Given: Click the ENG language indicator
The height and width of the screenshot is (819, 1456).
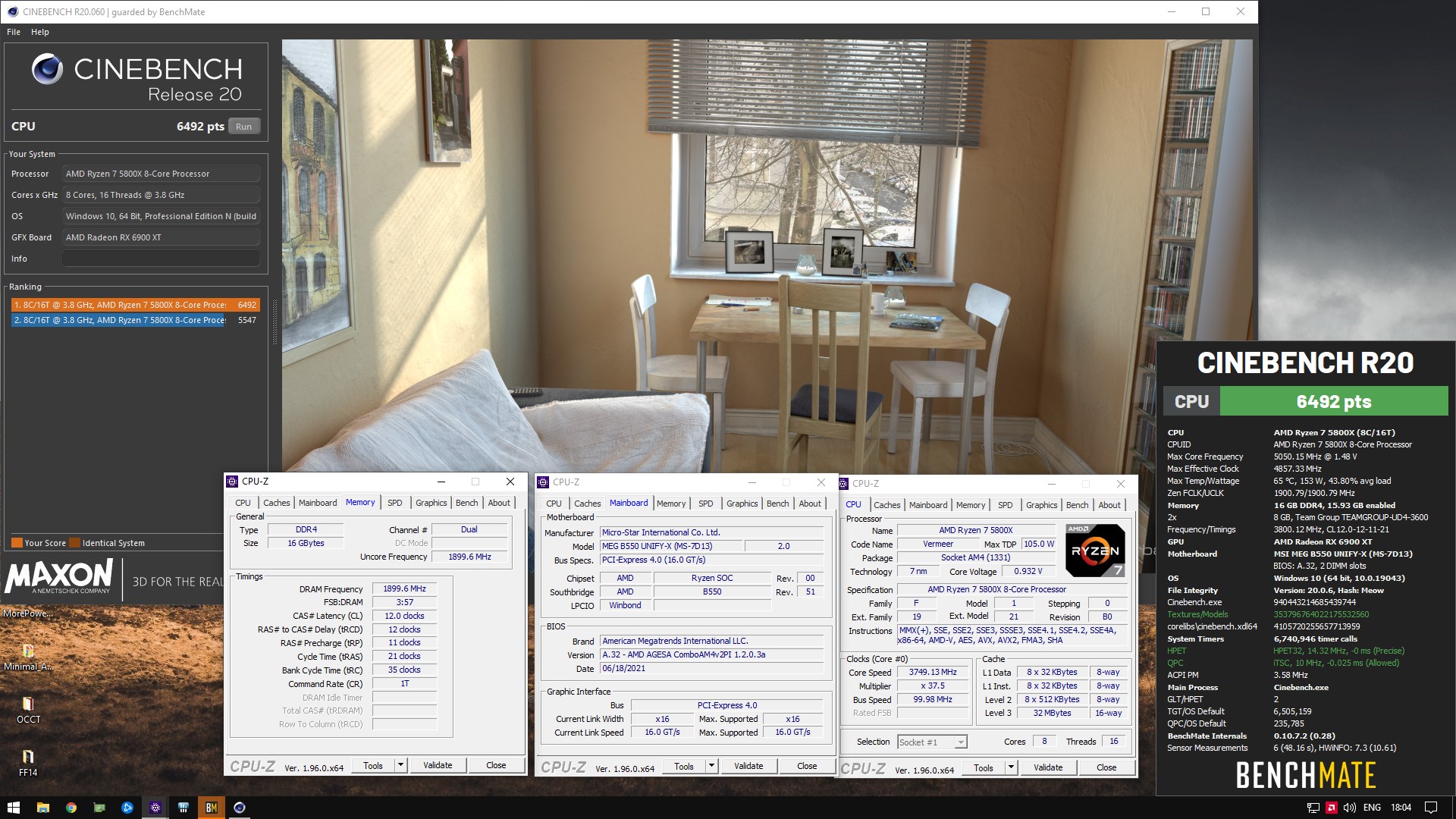Looking at the screenshot, I should (1372, 808).
